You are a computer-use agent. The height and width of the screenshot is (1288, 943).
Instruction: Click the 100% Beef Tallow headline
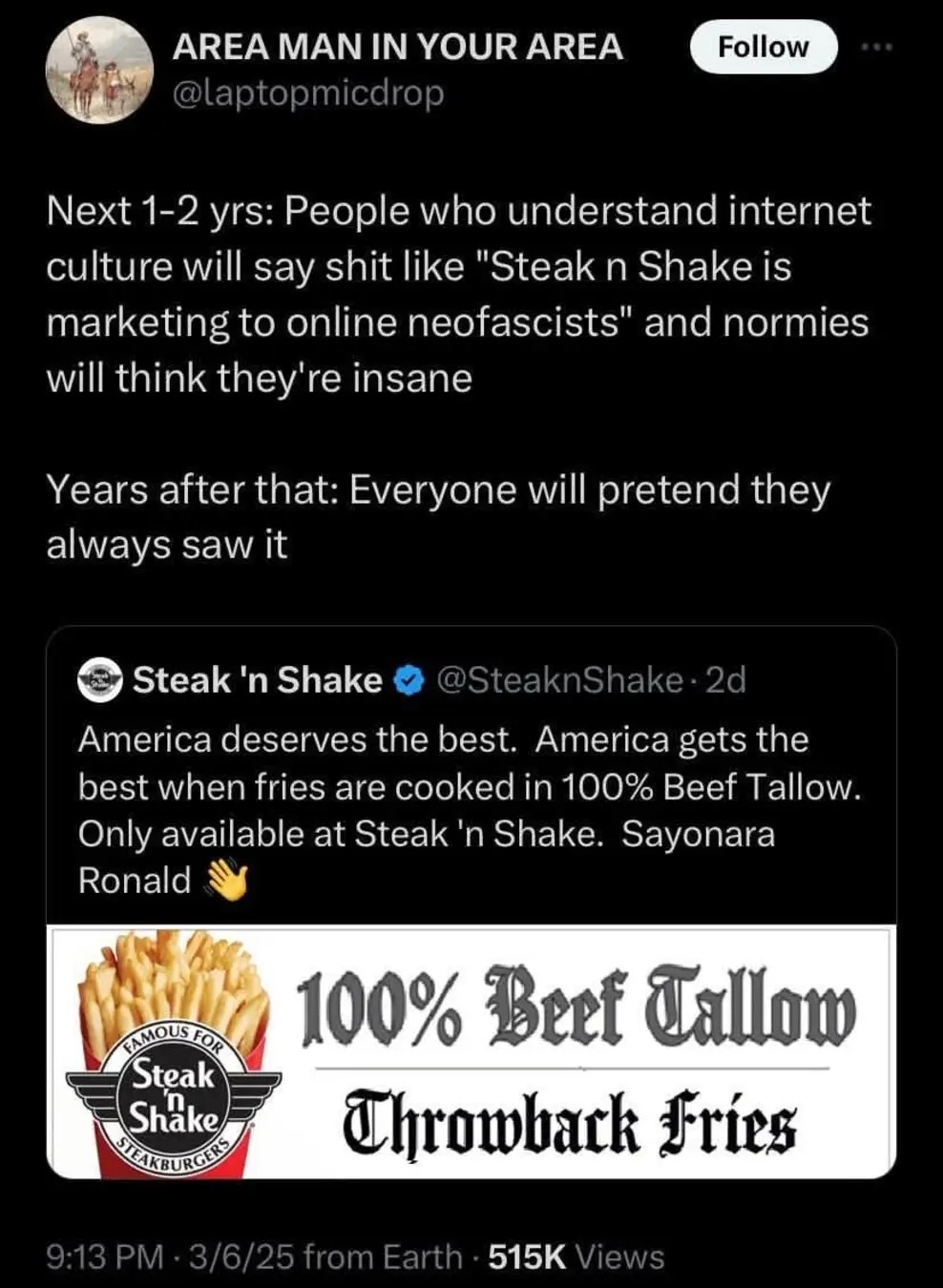coord(576,1008)
